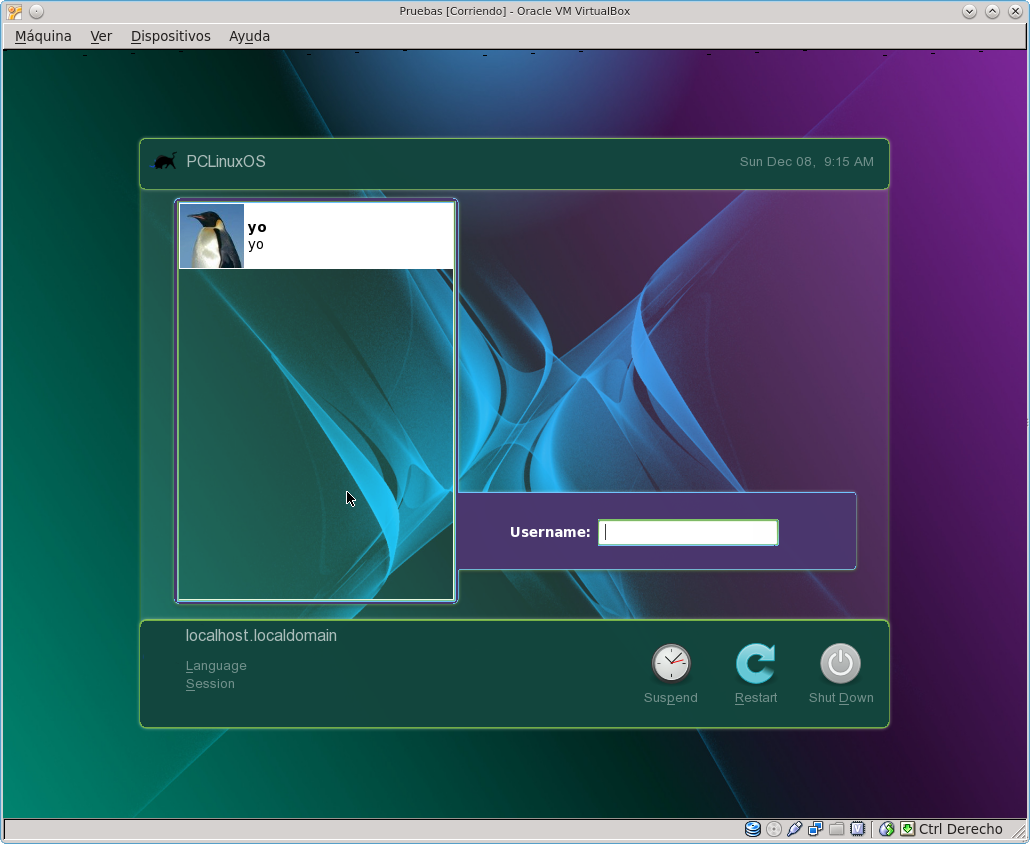1030x844 pixels.
Task: Click the optical CD drive status icon
Action: [774, 829]
